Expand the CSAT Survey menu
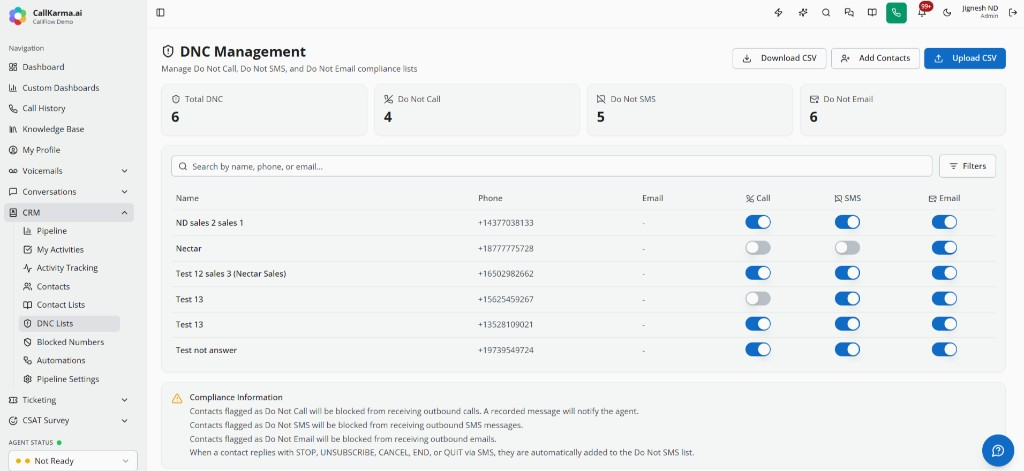Image resolution: width=1024 pixels, height=471 pixels. click(x=69, y=421)
